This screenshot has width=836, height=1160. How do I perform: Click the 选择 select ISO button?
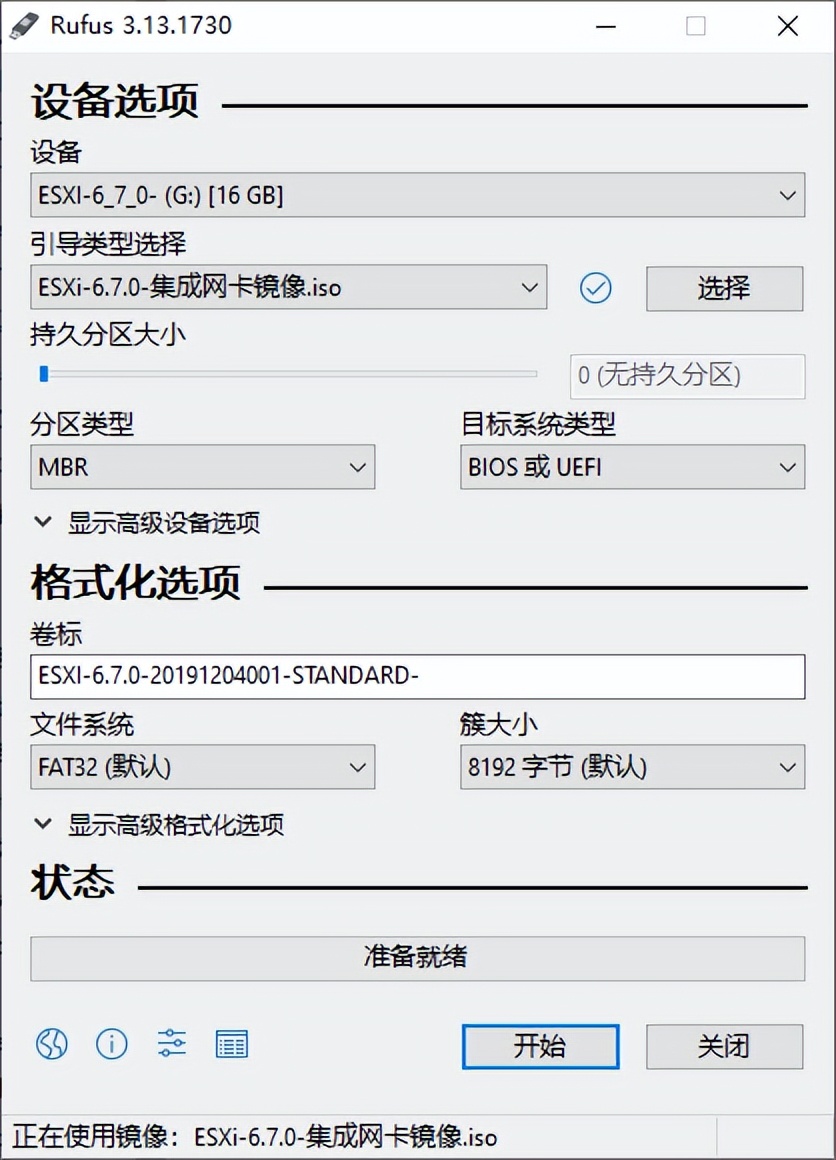(727, 287)
